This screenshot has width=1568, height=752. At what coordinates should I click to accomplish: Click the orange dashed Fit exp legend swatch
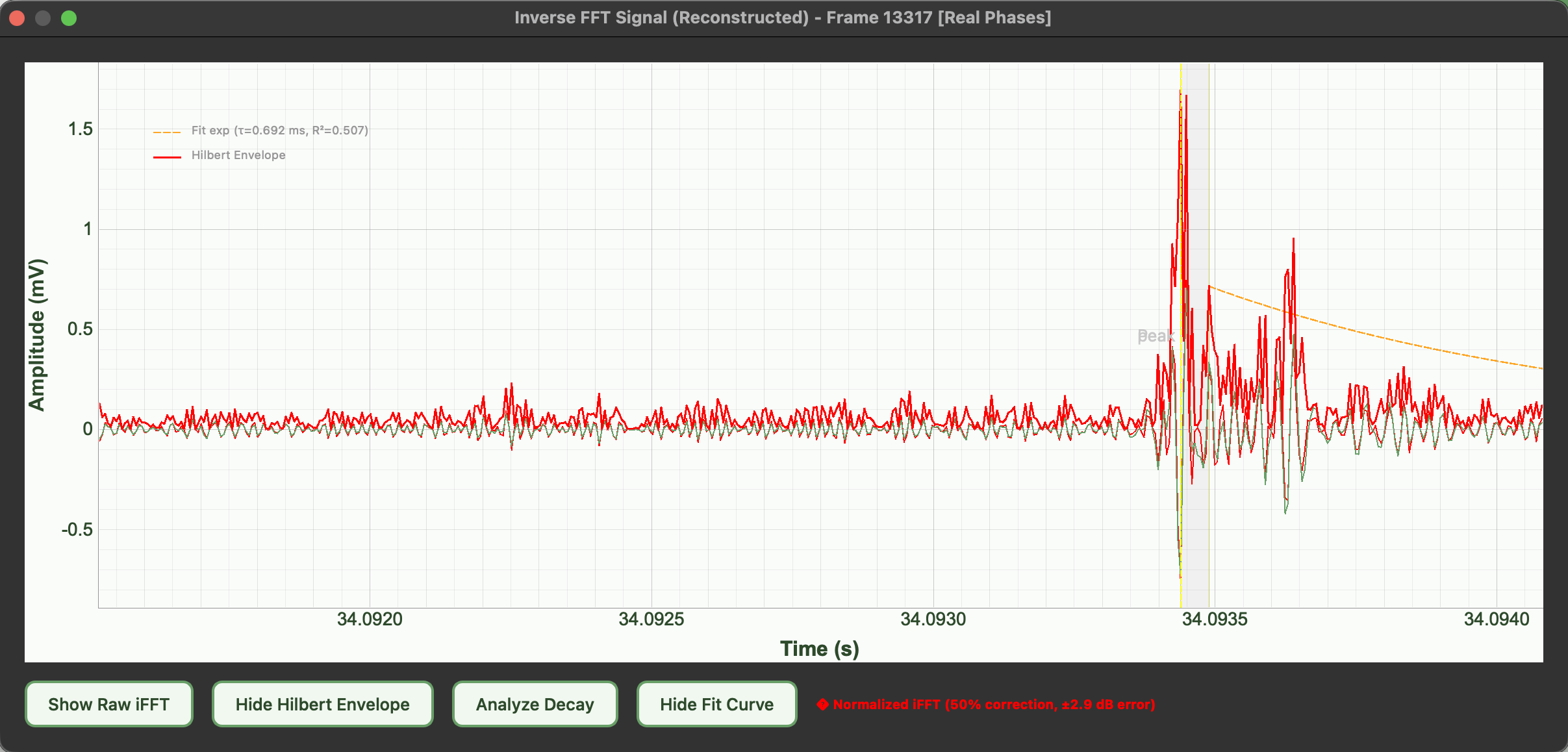[x=167, y=132]
